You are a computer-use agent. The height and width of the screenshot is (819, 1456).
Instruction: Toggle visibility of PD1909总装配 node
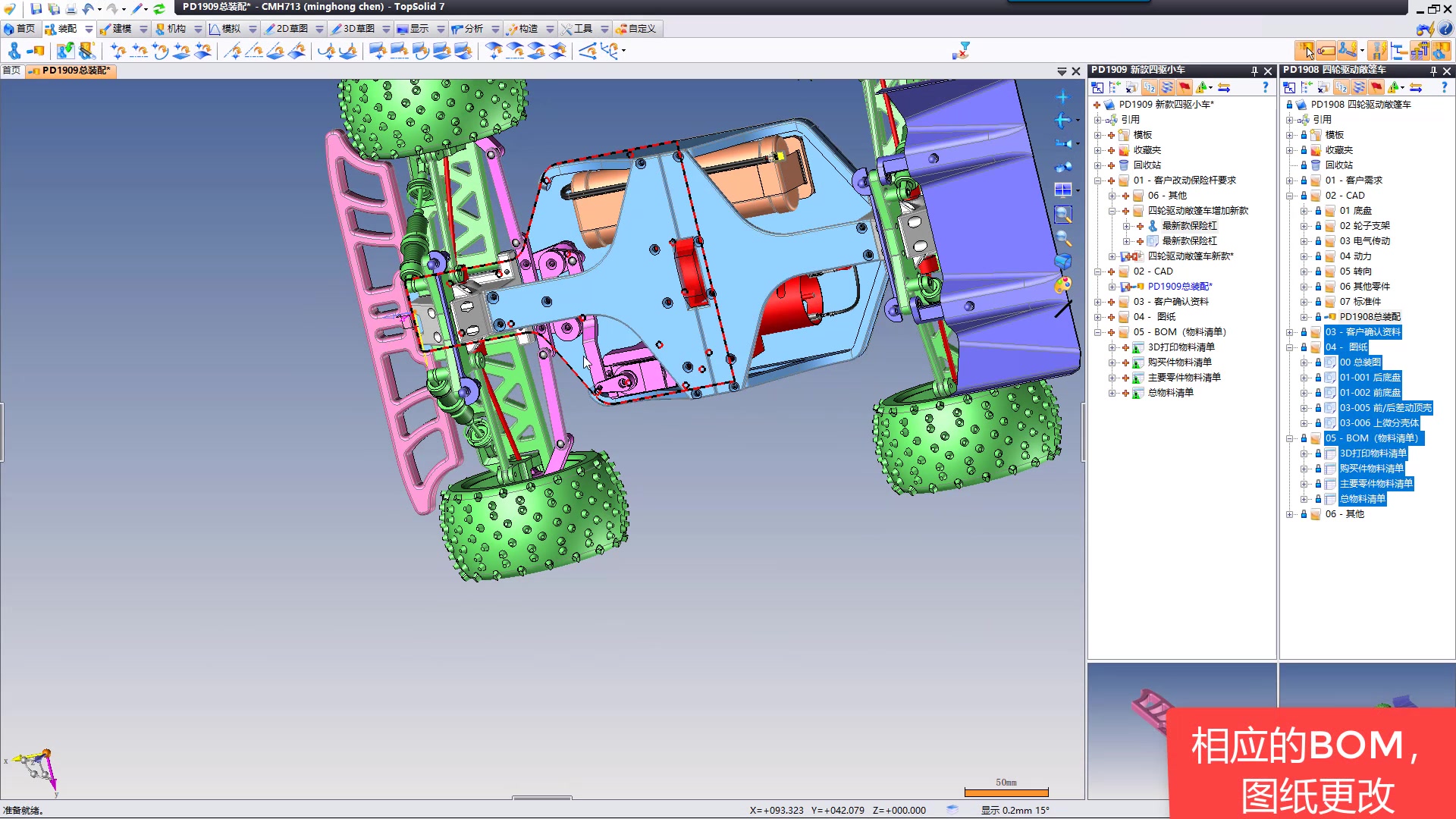coord(1127,287)
